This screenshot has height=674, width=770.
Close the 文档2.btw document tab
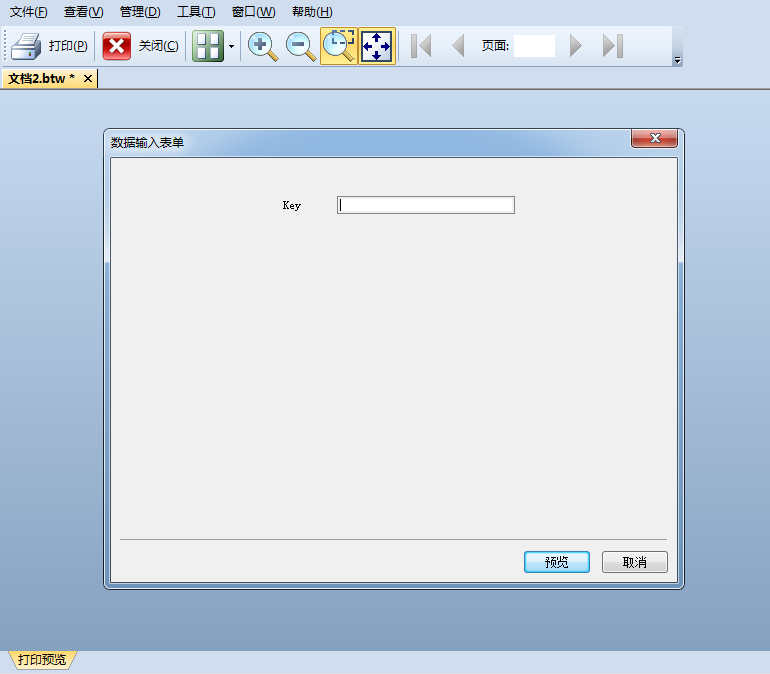(x=88, y=78)
